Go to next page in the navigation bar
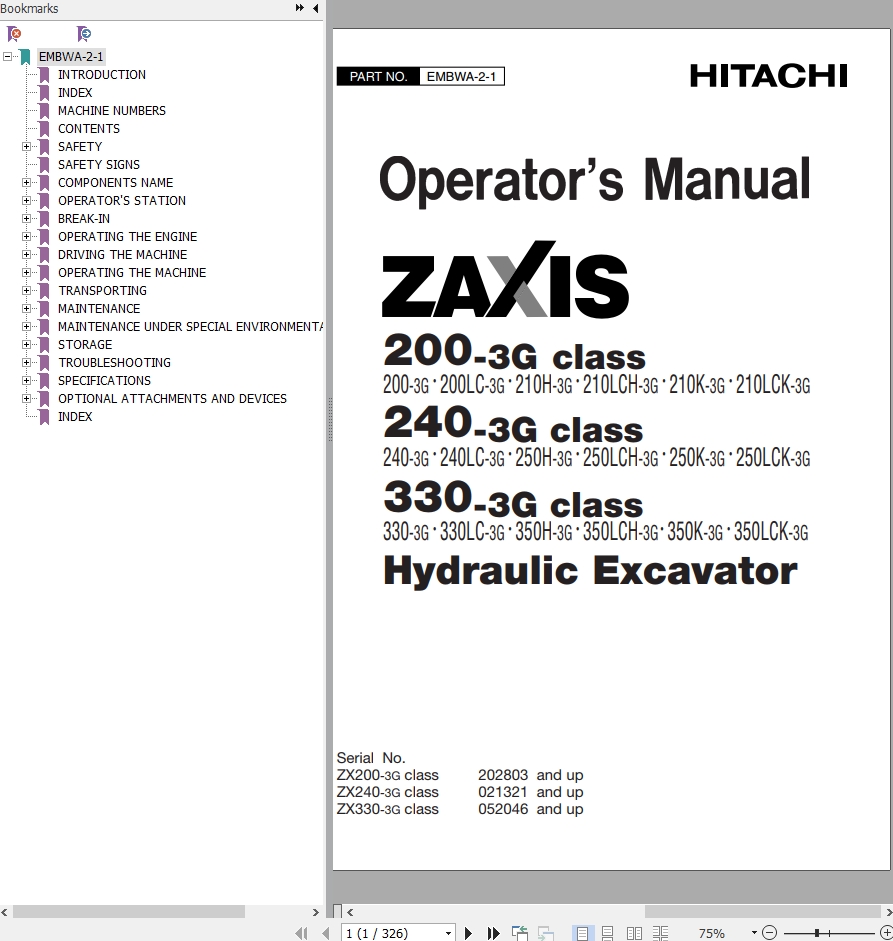 468,933
